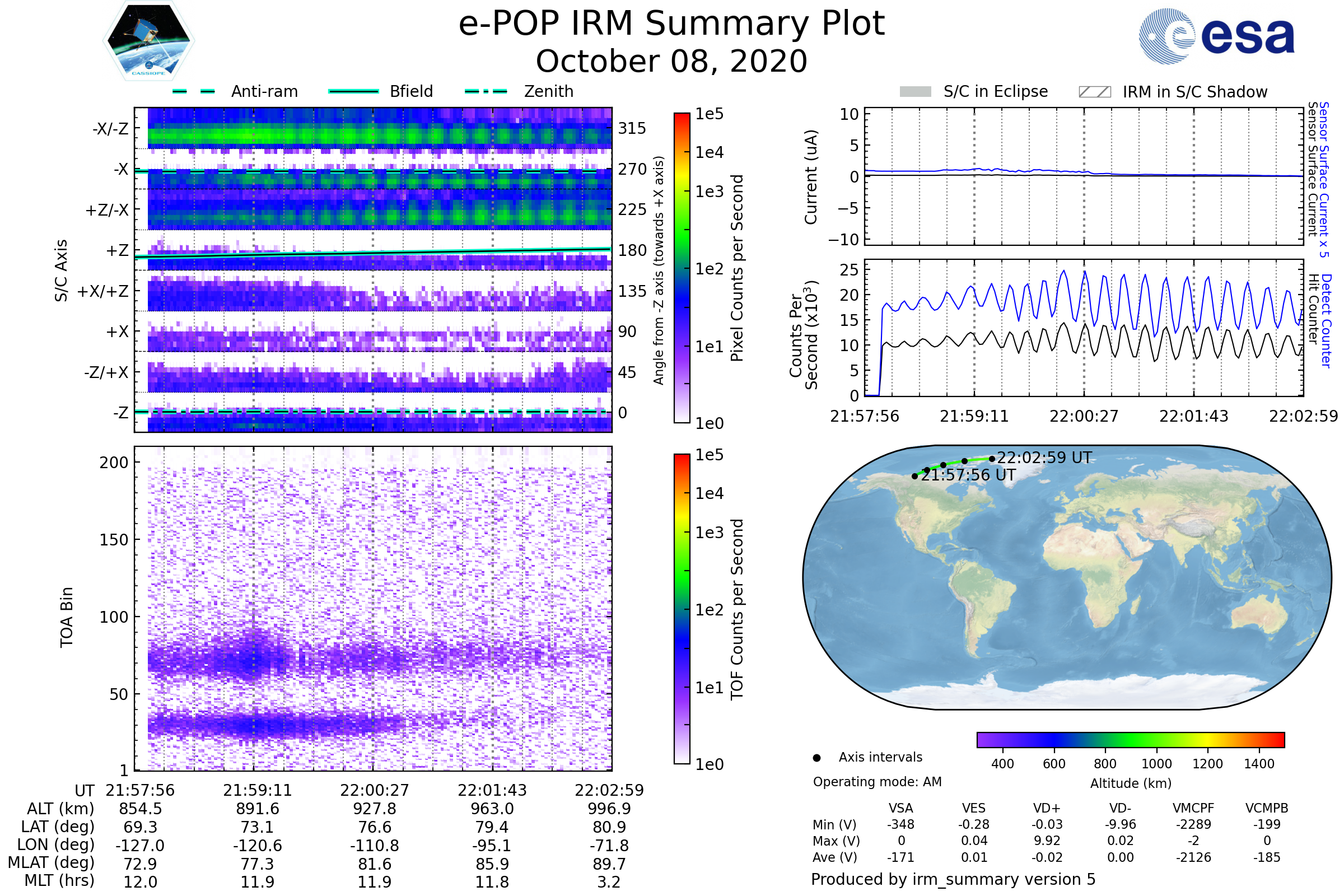Click the e-POP IRM Summary Plot title
This screenshot has width=1344, height=896.
pos(671,24)
